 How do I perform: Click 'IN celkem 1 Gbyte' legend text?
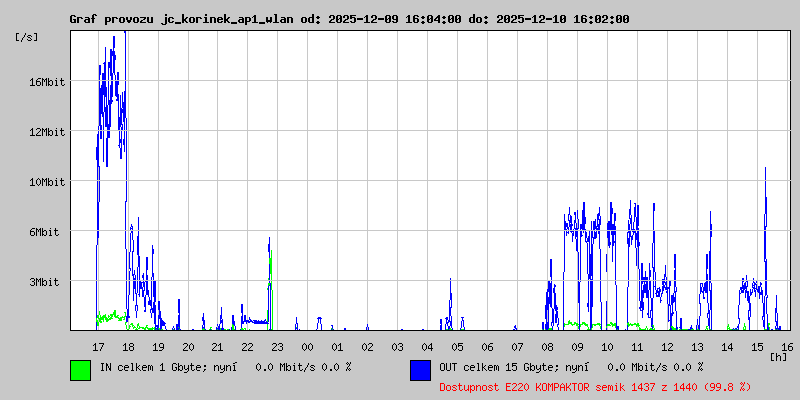click(x=152, y=367)
